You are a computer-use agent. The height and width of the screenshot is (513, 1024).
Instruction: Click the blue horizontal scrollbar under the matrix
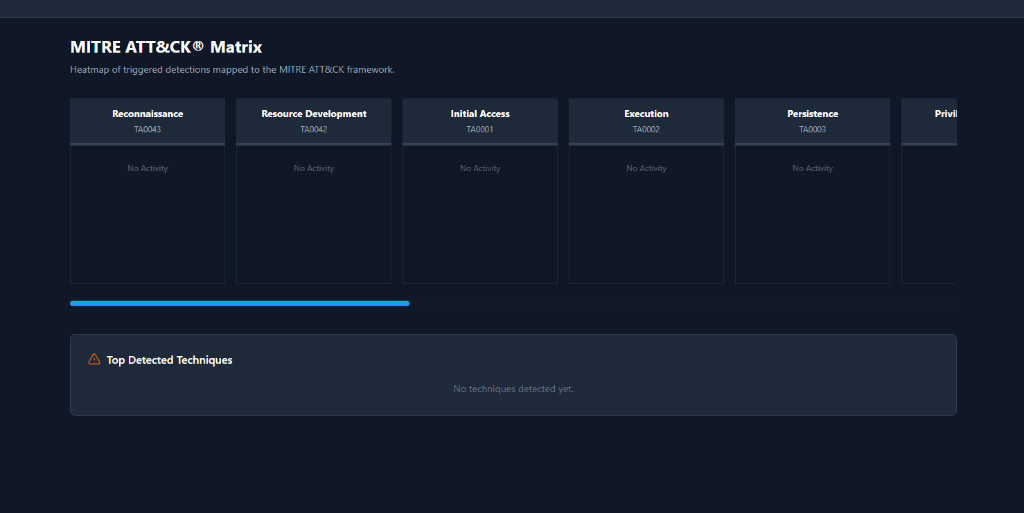240,303
